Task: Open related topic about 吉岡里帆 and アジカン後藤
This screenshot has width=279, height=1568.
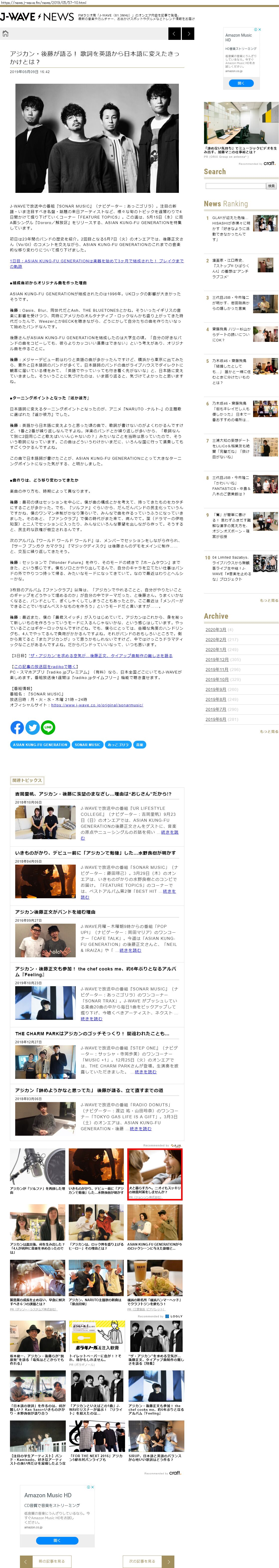Action: point(93,794)
